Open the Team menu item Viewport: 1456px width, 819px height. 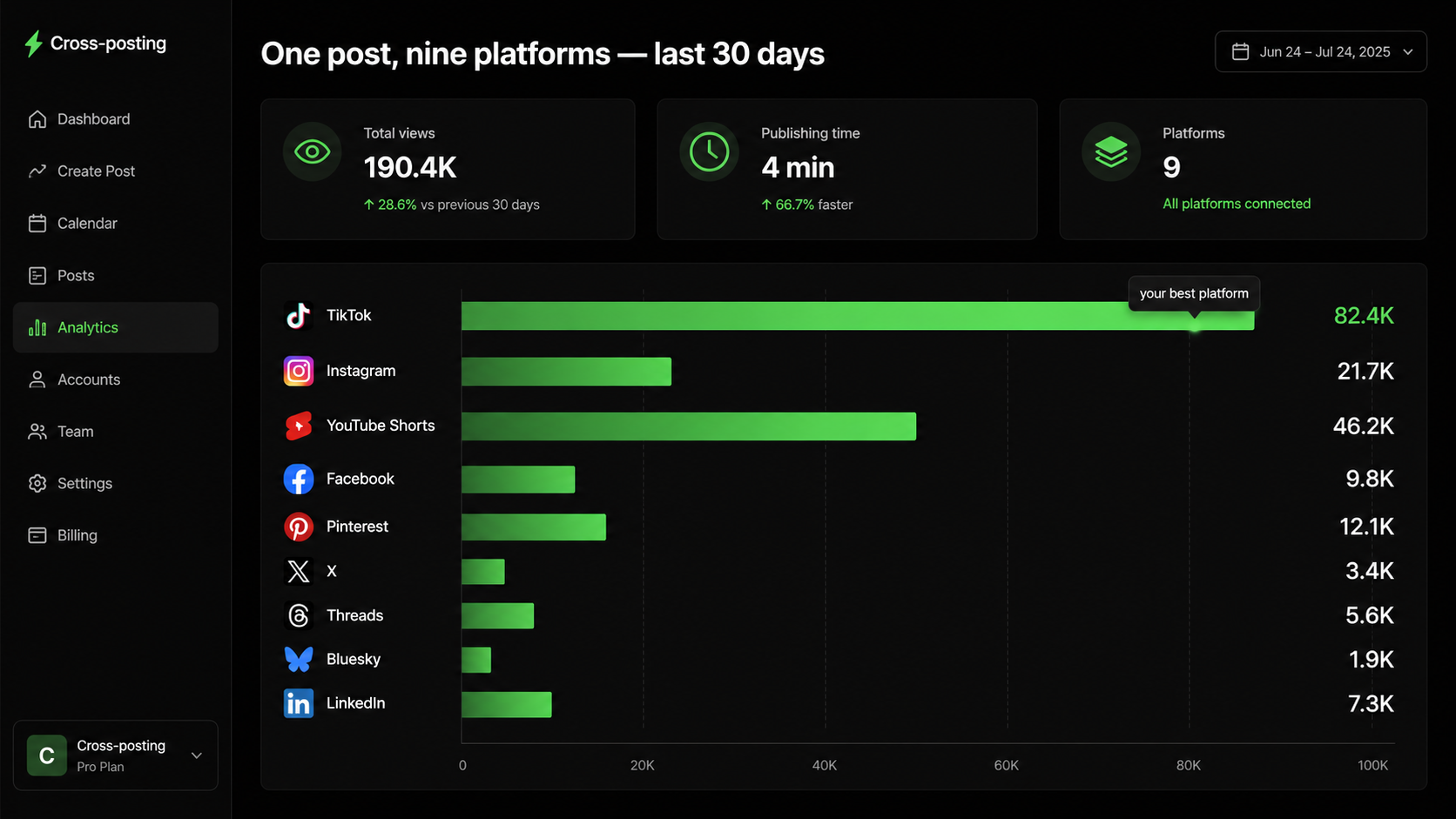coord(116,432)
